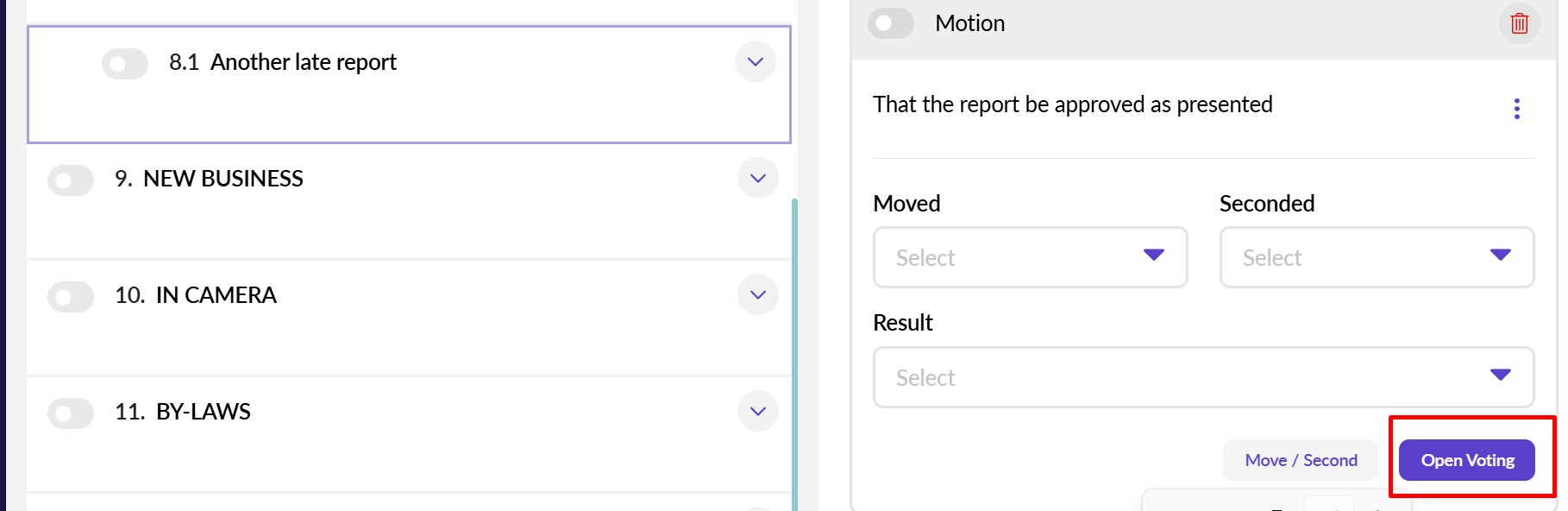
Task: Expand the IN CAMERA section chevron
Action: [758, 295]
